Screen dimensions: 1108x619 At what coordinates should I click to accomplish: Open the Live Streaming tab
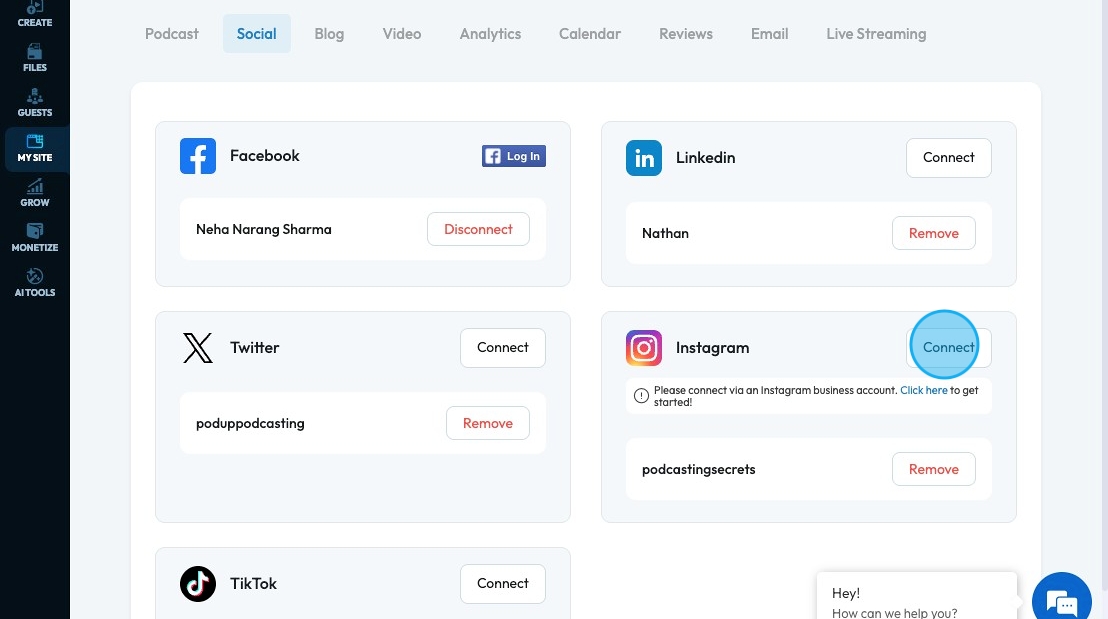[x=876, y=34]
